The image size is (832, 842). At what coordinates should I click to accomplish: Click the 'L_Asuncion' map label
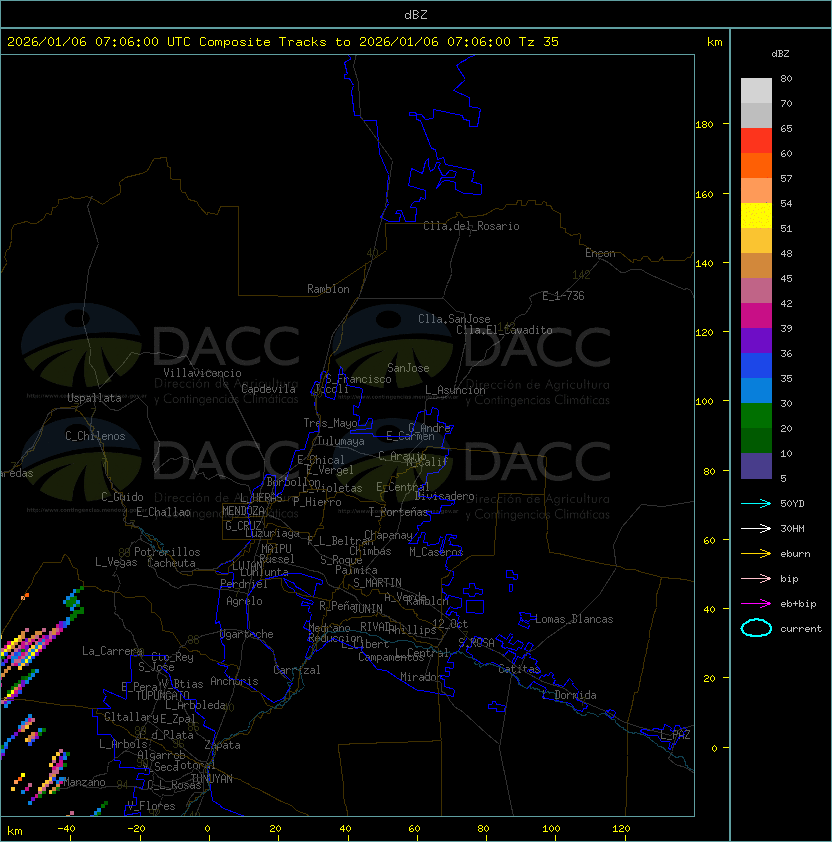(455, 390)
